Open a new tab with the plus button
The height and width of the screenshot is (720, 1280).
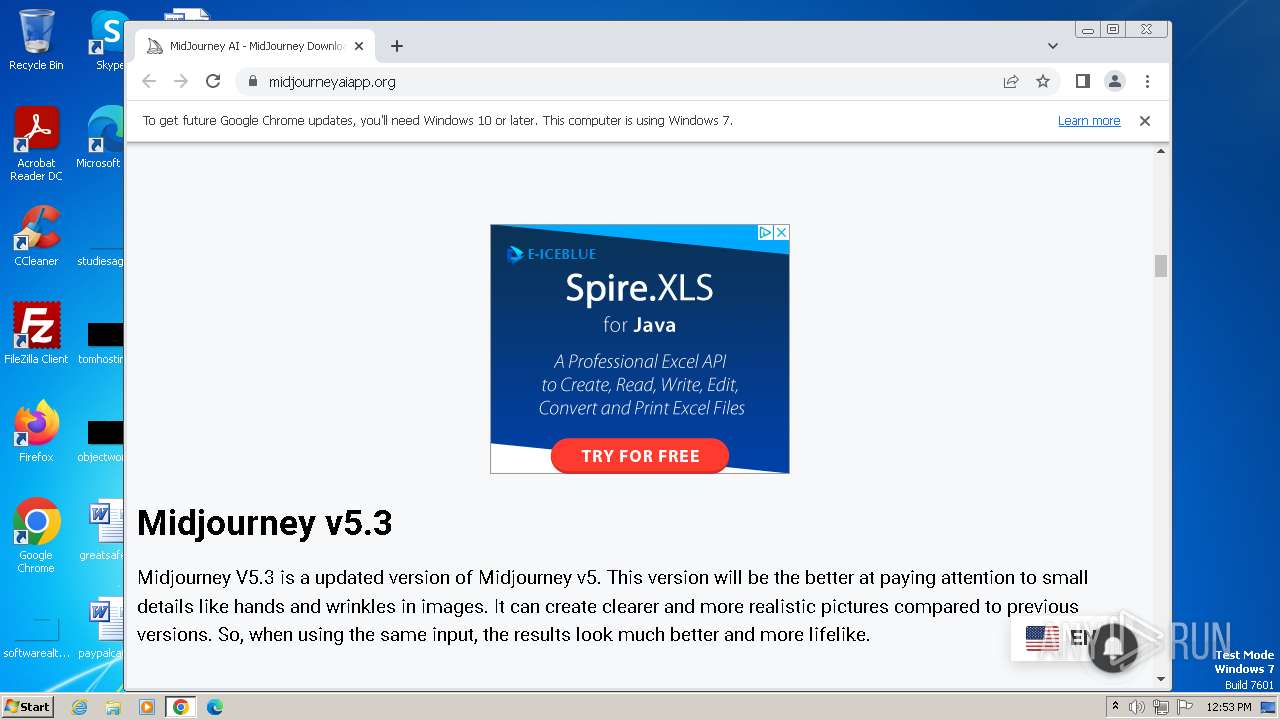(397, 46)
